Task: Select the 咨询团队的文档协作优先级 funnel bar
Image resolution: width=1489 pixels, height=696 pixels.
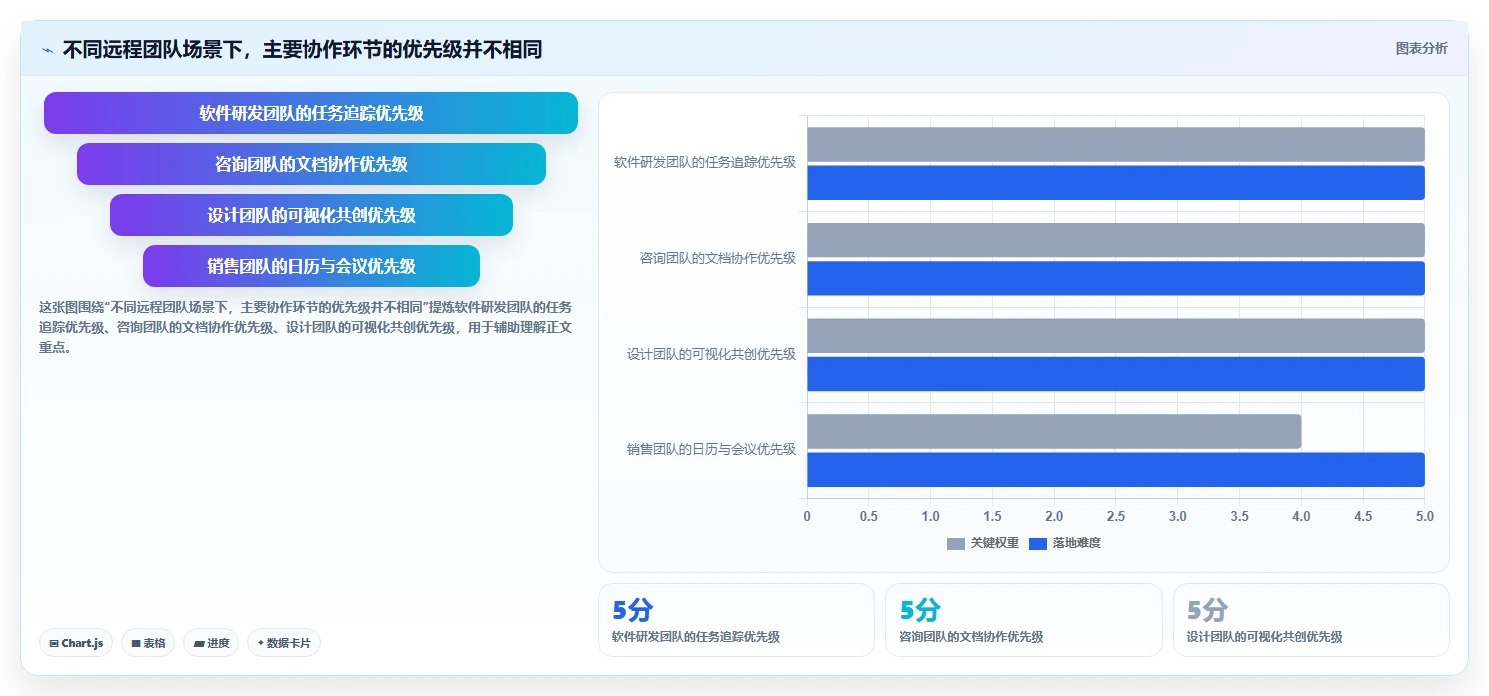Action: tap(311, 164)
